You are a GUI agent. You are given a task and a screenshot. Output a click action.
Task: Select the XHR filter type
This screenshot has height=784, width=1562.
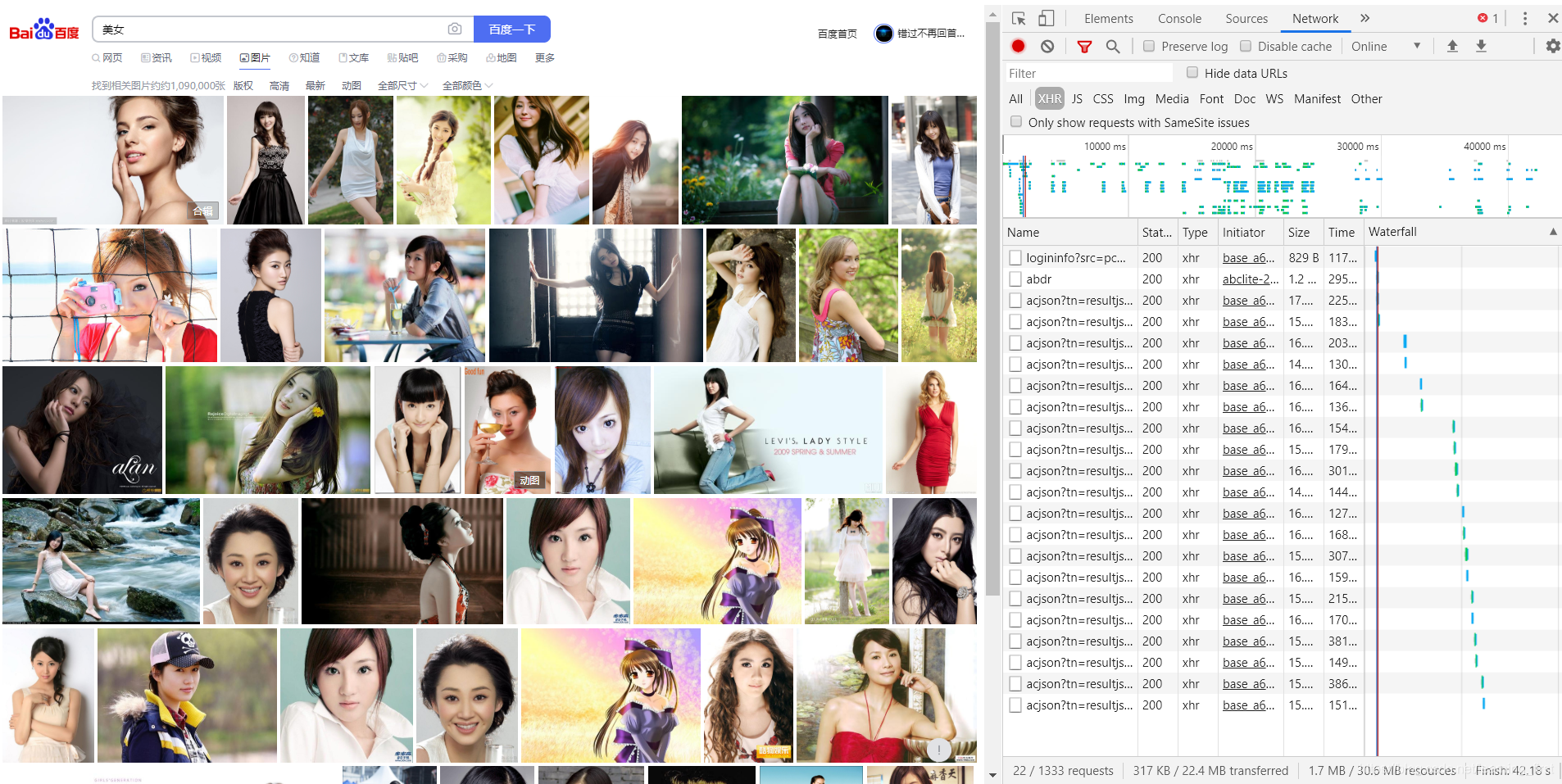tap(1050, 98)
